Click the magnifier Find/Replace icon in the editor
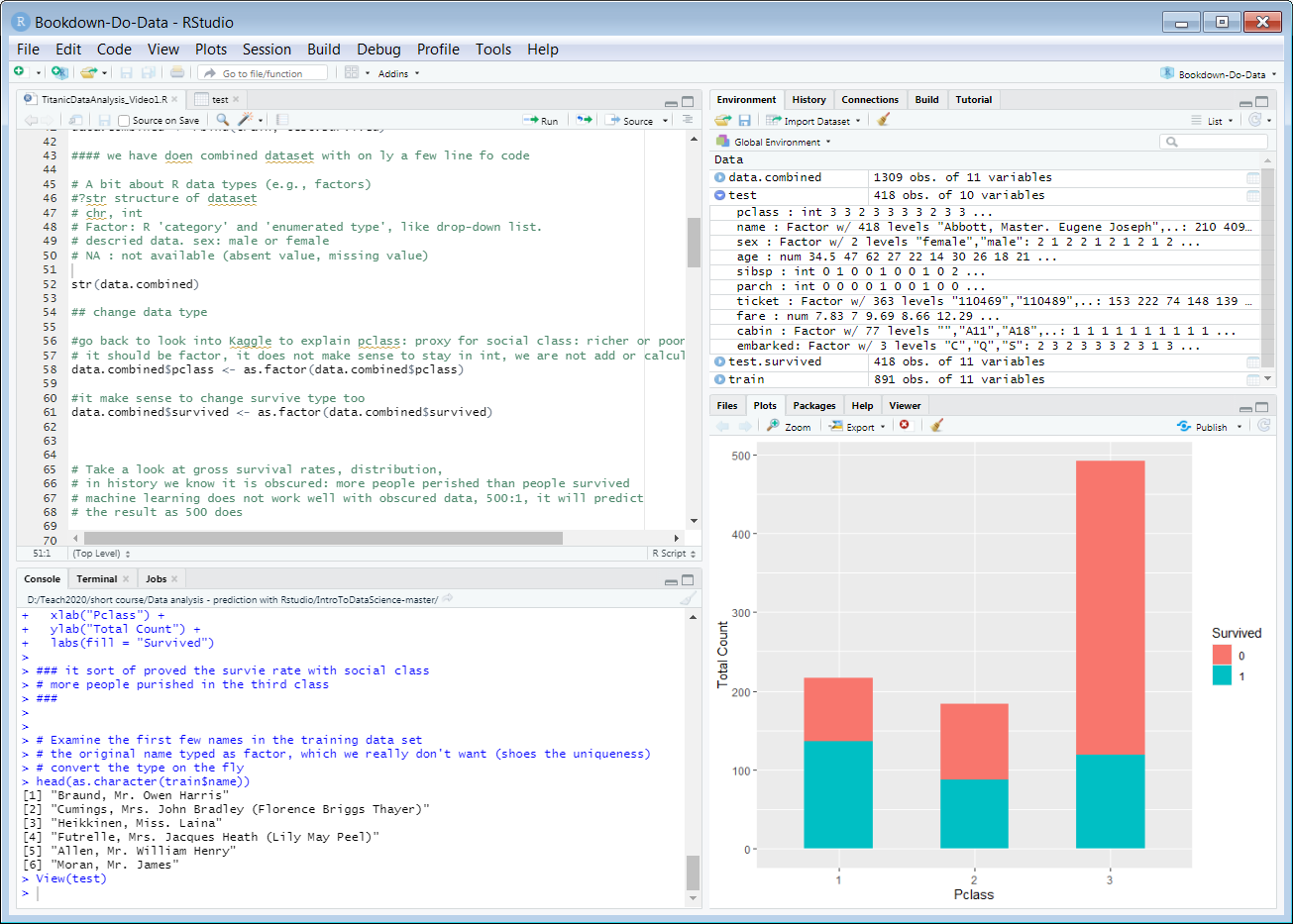The width and height of the screenshot is (1293, 924). coord(223,120)
